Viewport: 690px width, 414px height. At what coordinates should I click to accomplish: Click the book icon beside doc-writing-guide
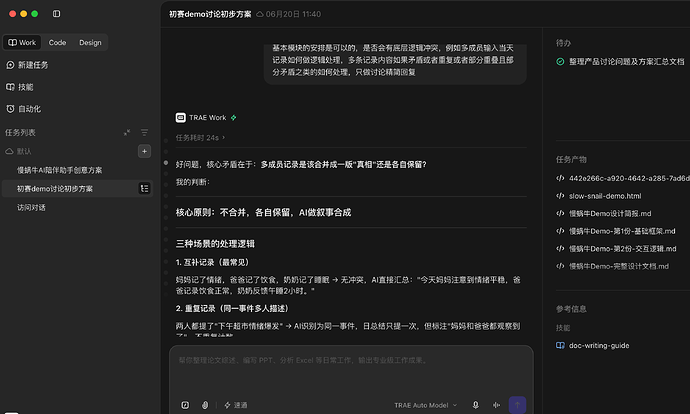(560, 345)
